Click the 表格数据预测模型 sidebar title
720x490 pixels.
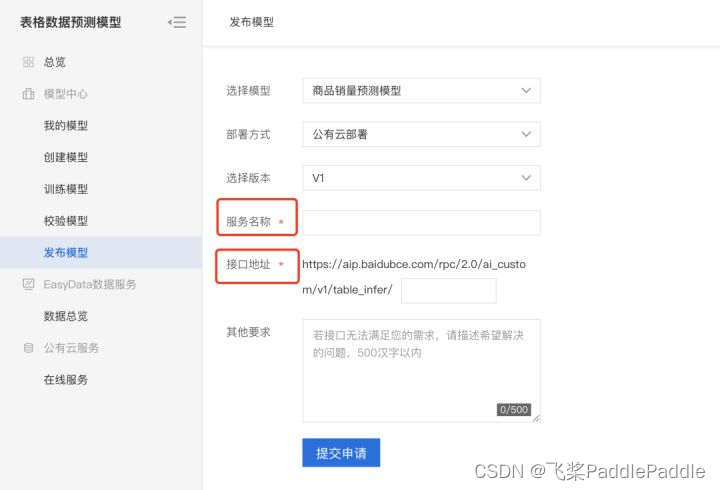point(70,22)
